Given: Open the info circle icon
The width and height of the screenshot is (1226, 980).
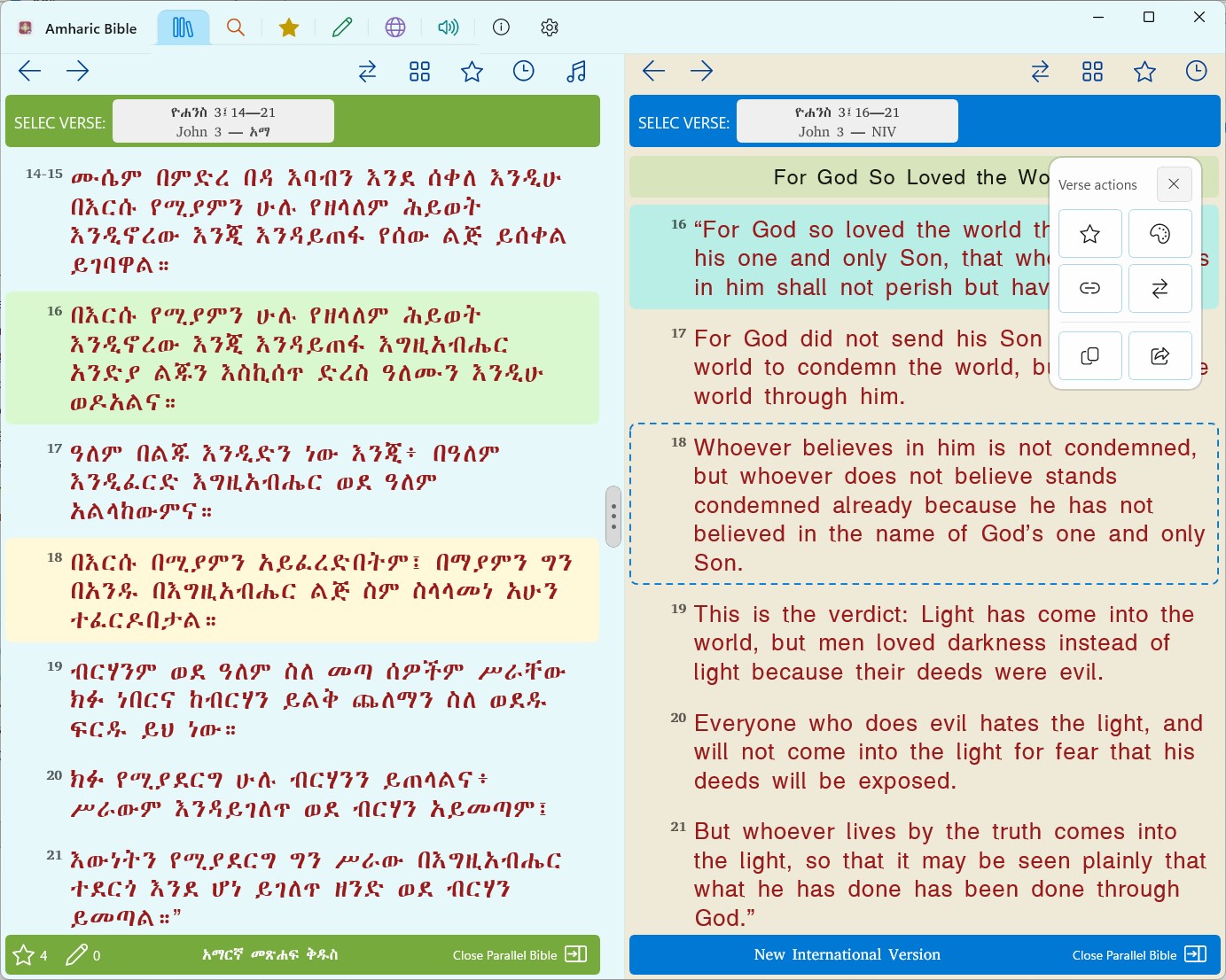Looking at the screenshot, I should click(501, 27).
